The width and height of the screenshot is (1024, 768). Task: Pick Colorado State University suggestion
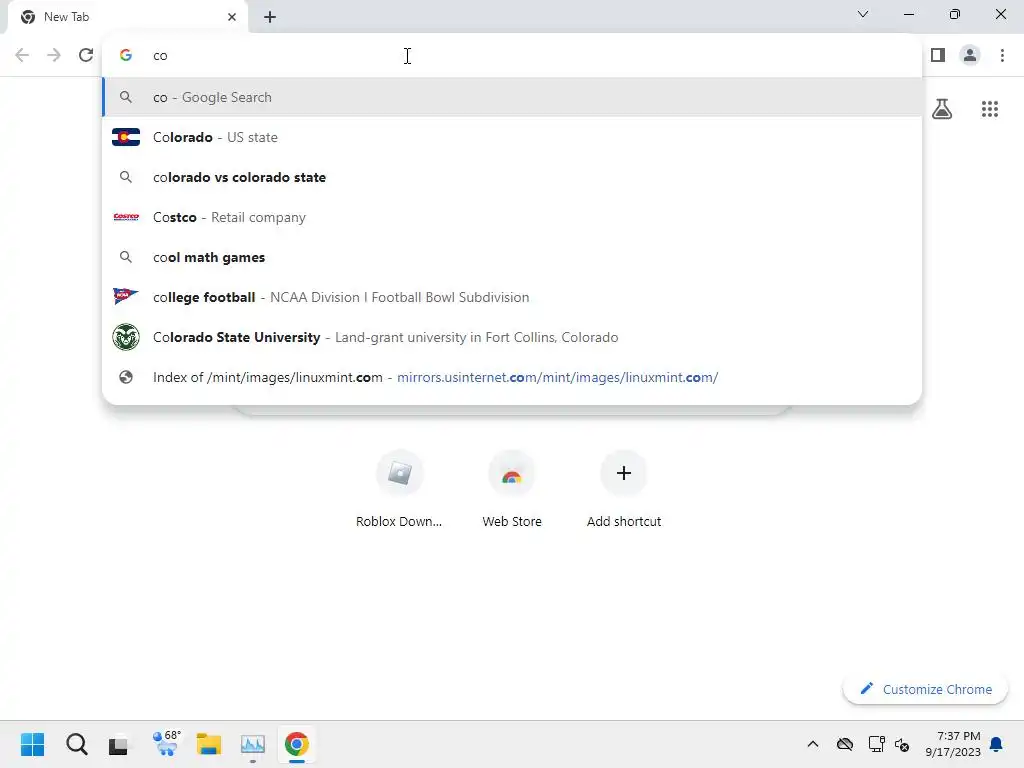click(512, 337)
